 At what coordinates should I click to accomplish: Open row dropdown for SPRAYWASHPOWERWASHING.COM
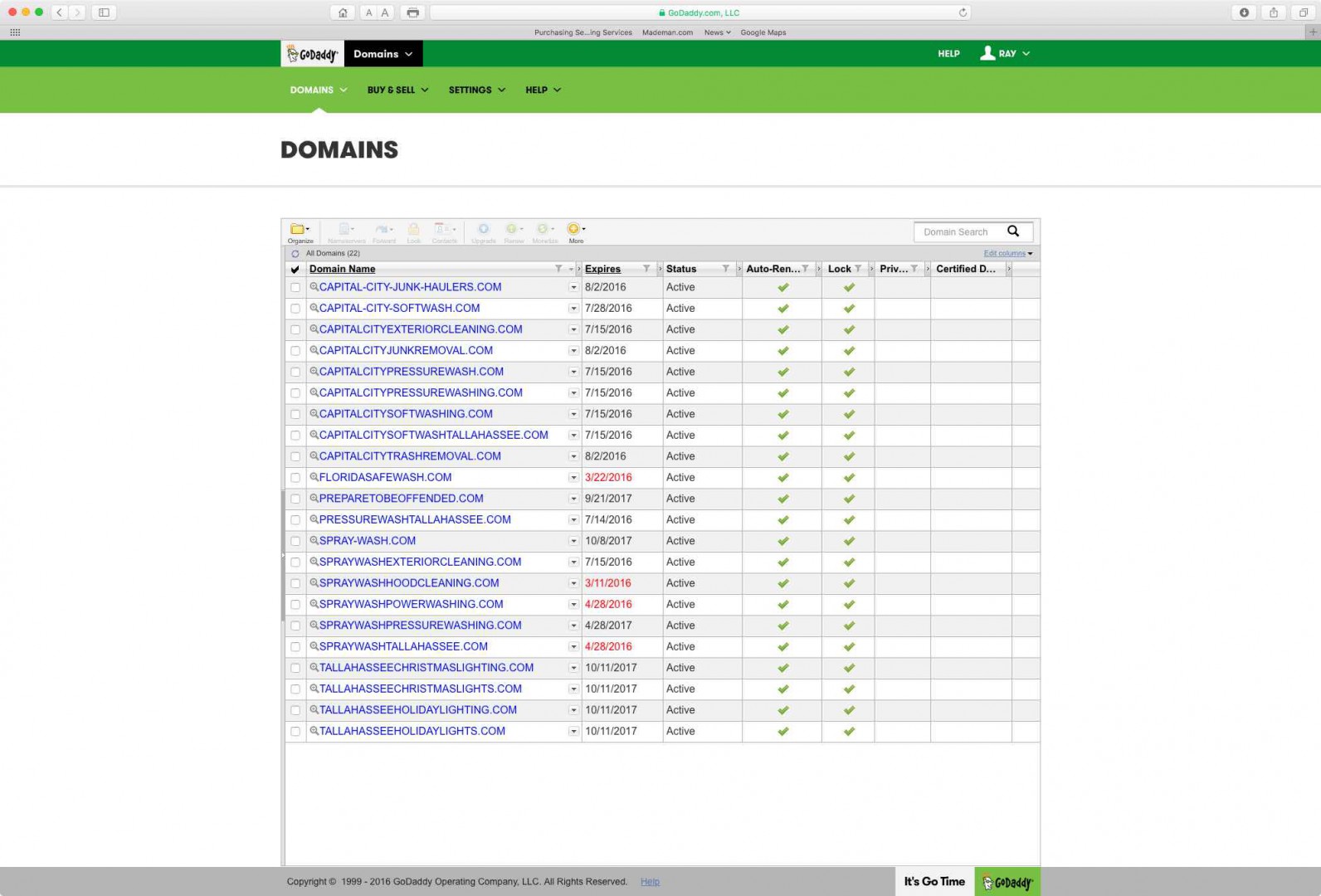click(x=573, y=605)
